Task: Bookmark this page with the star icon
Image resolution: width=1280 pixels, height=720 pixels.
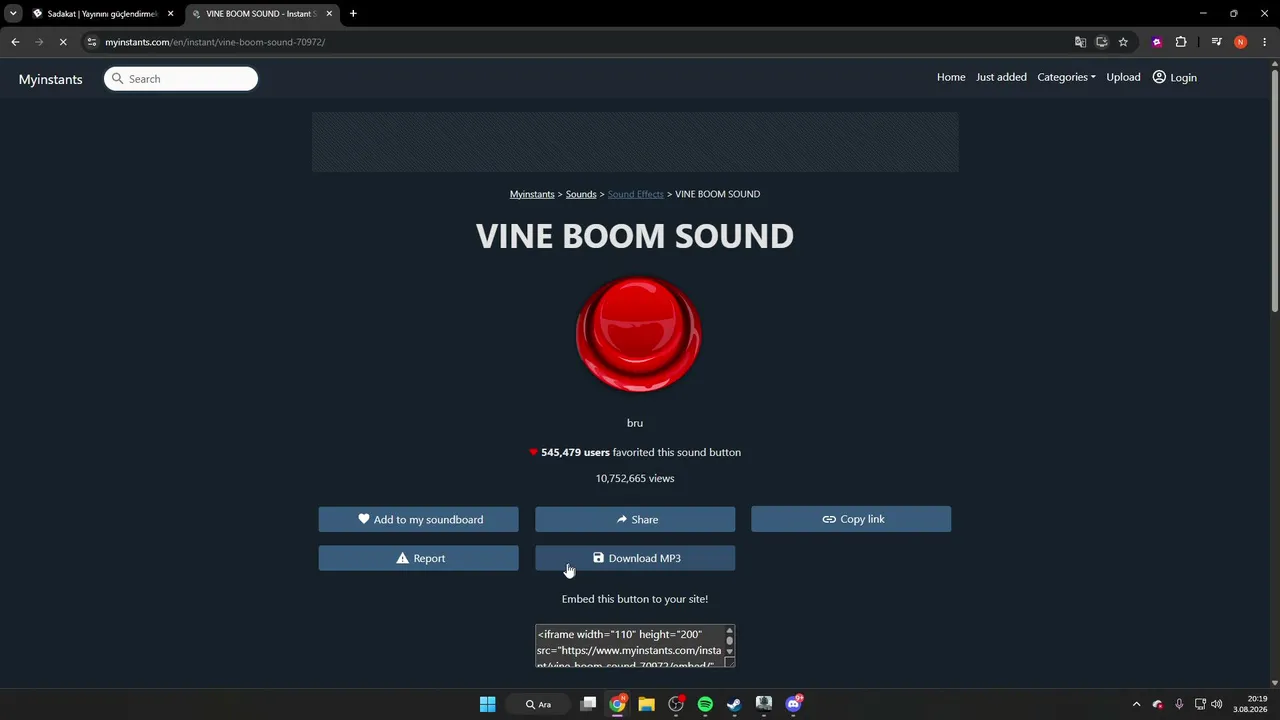Action: click(1123, 42)
